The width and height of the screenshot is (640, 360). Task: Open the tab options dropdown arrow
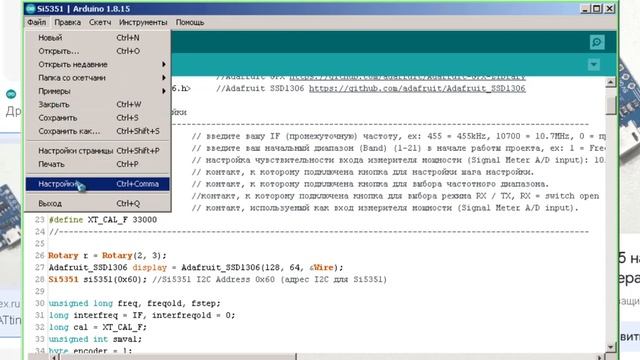click(x=594, y=64)
